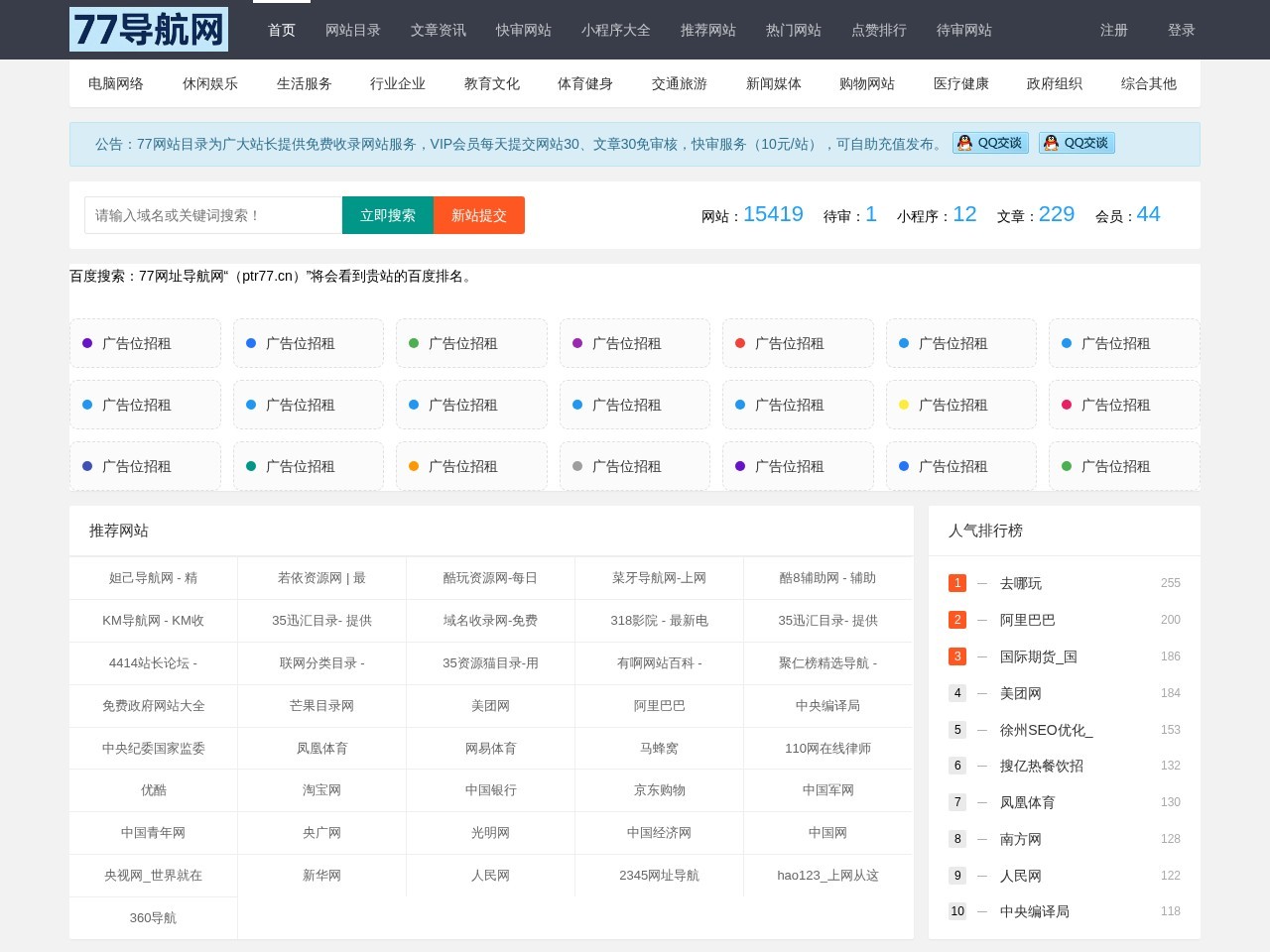Open the 购物网站 category tab
1270x952 pixels.
[x=867, y=83]
